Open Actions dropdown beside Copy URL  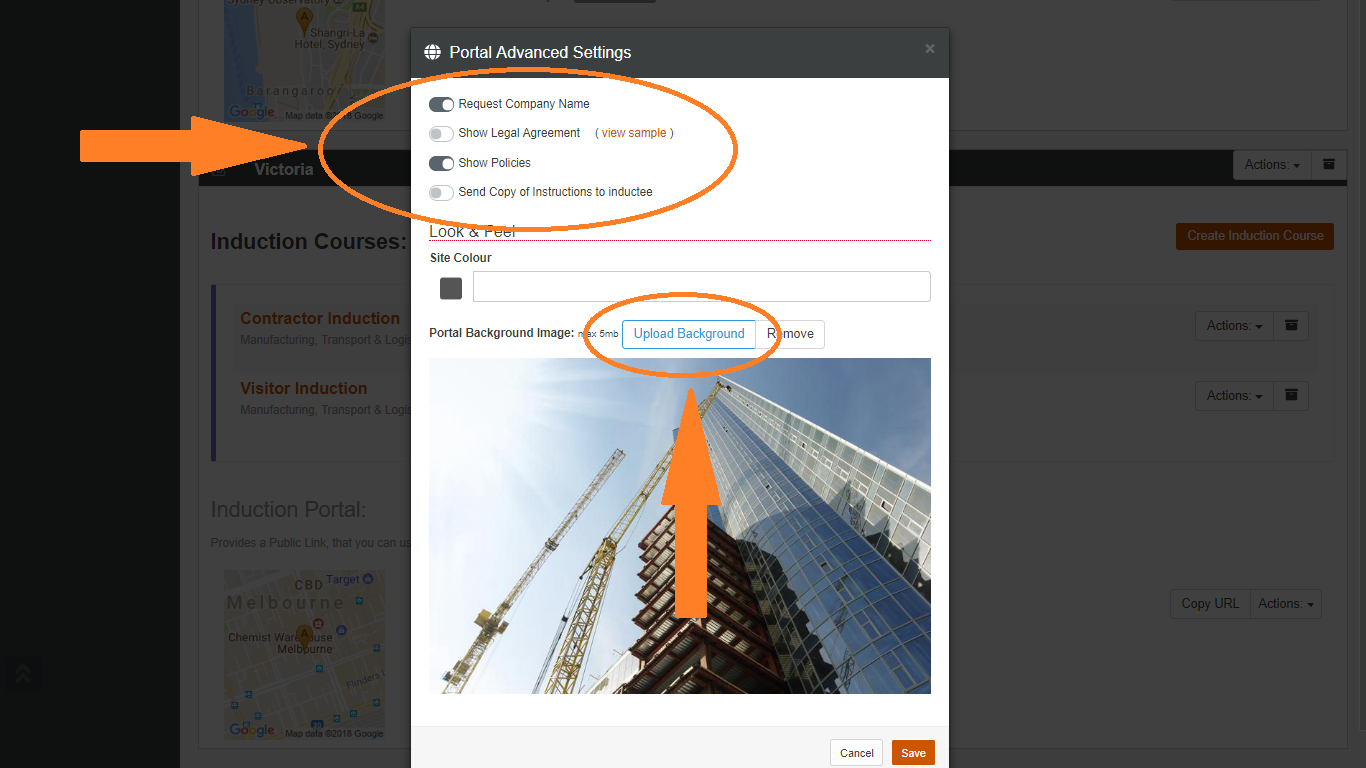click(1286, 604)
